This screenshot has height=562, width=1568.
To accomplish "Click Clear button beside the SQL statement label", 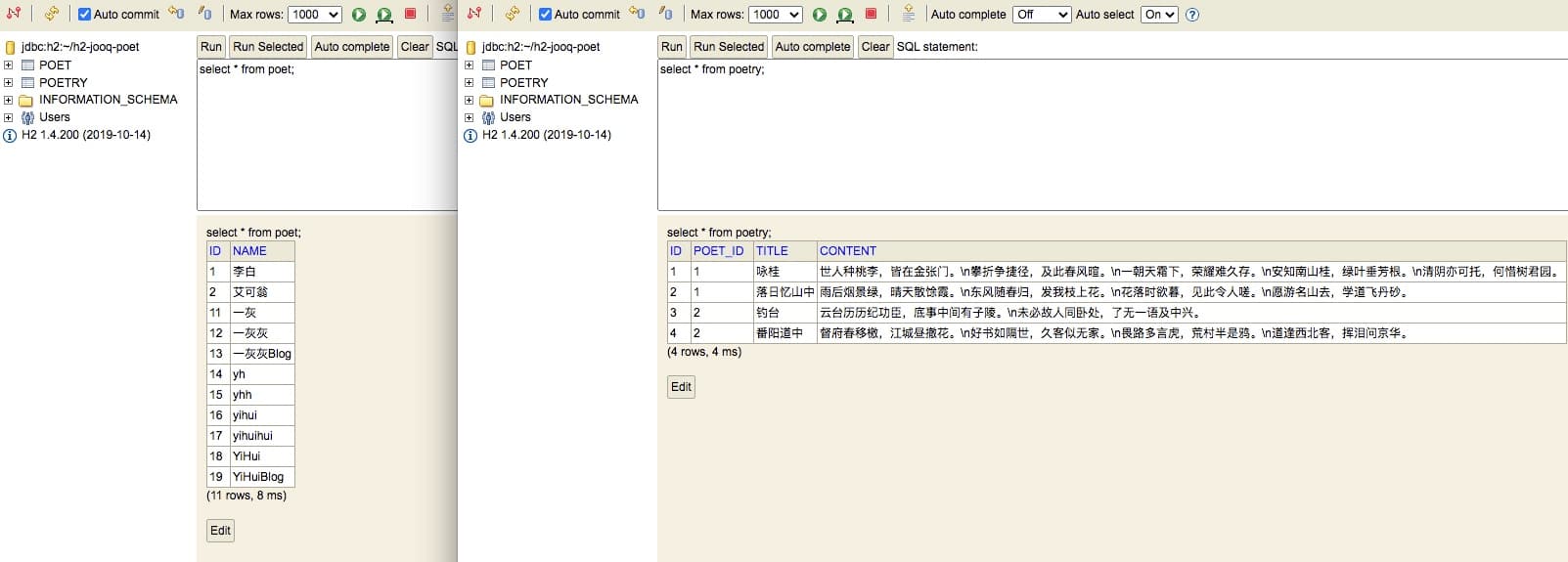I will coord(875,47).
